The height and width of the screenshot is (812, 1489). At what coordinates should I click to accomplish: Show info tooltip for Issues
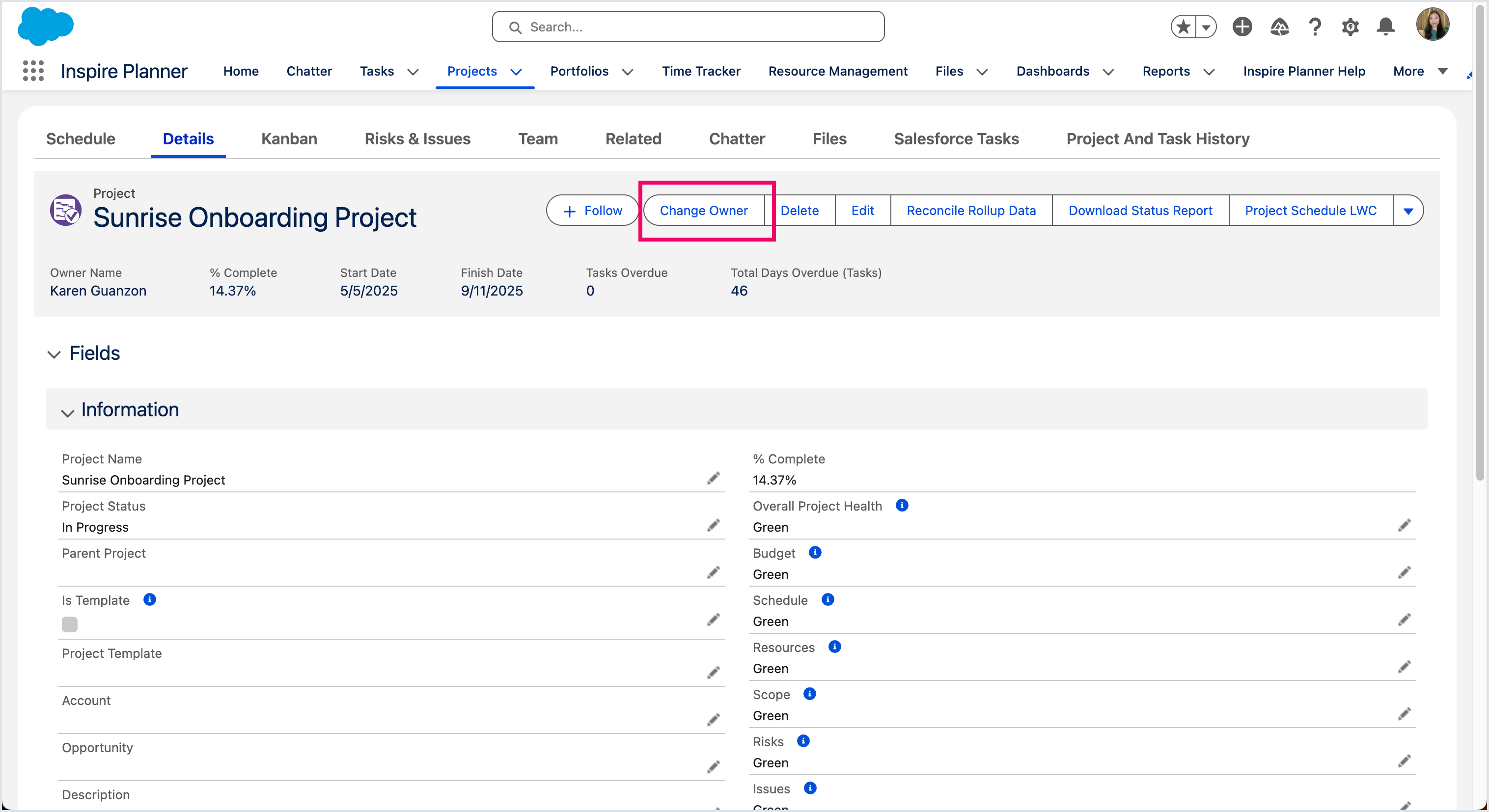point(810,788)
